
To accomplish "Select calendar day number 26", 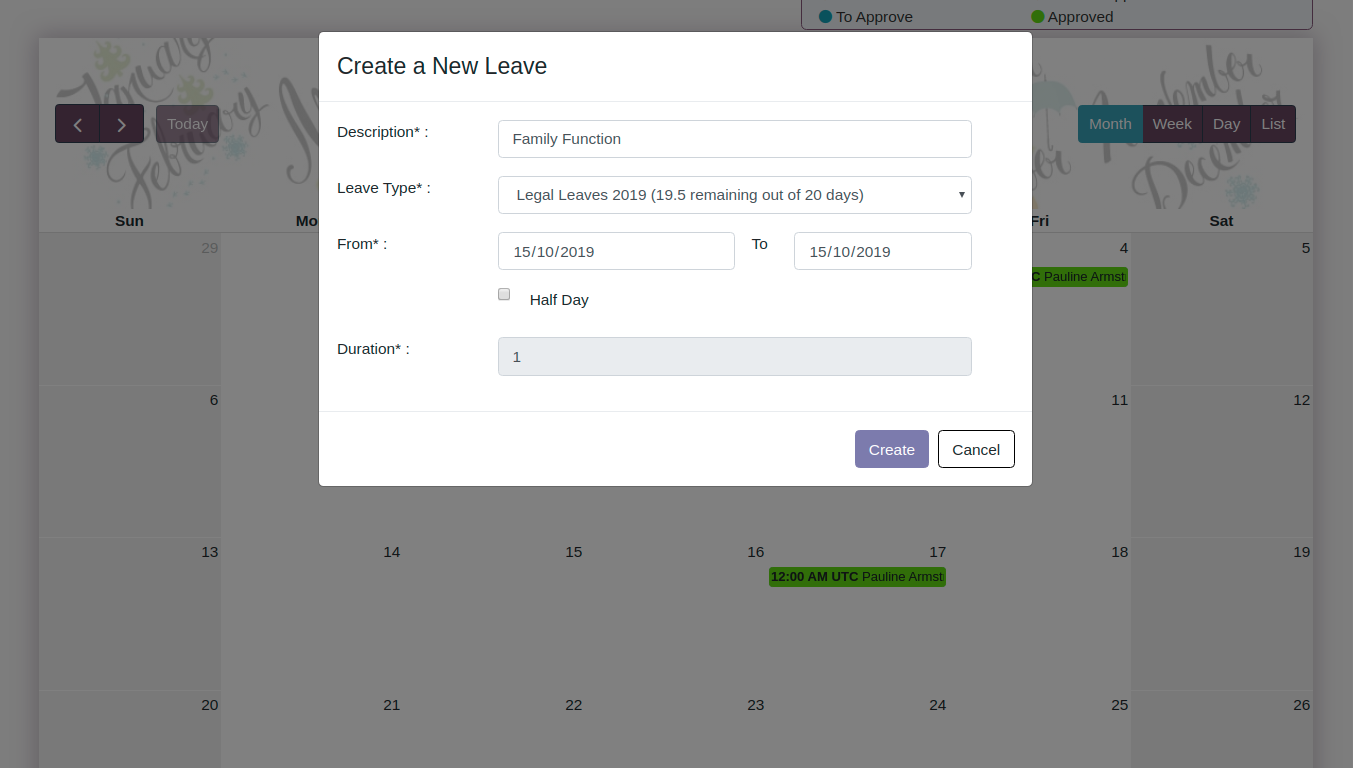I will (x=1301, y=705).
